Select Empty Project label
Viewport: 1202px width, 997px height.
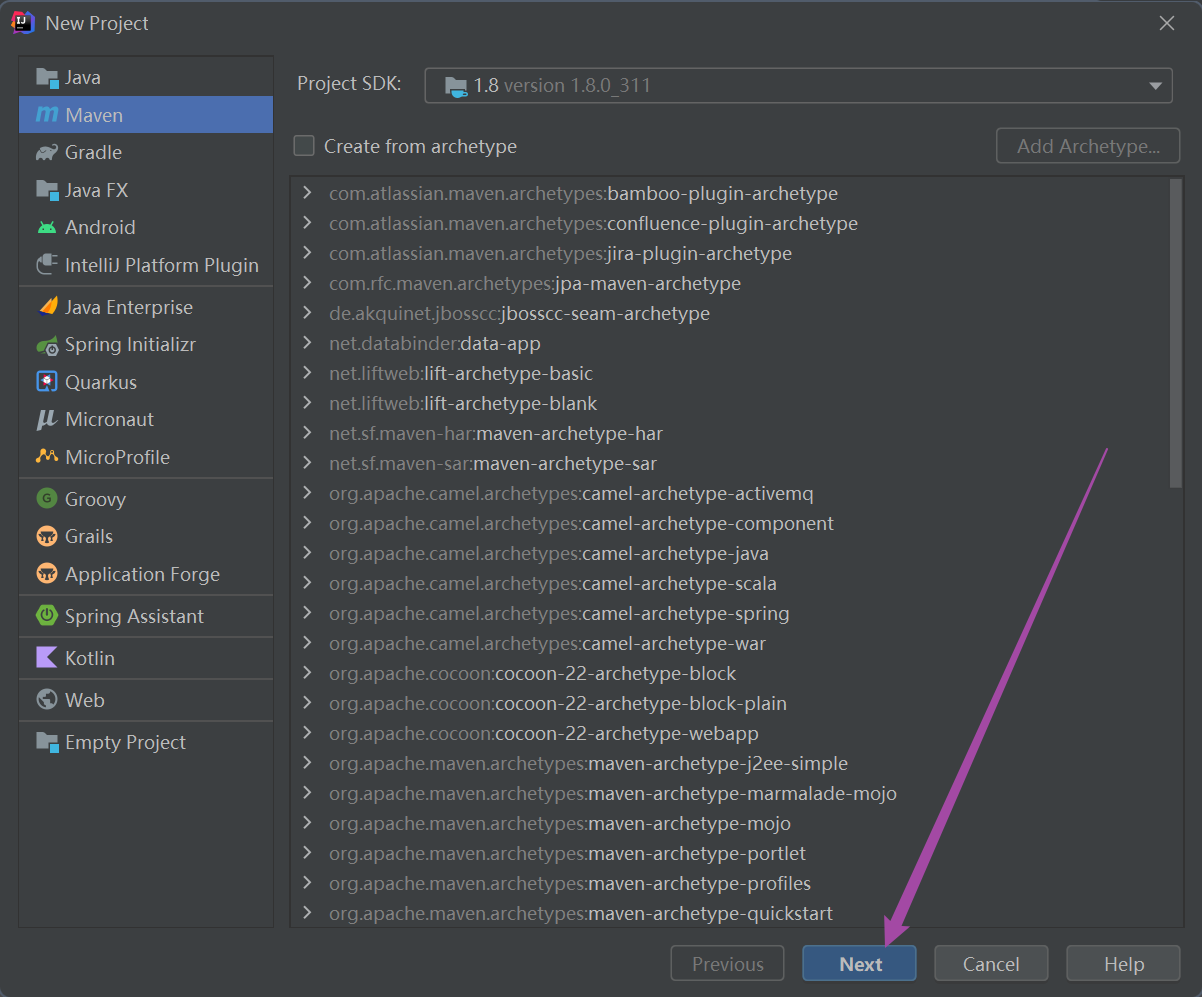pyautogui.click(x=125, y=742)
